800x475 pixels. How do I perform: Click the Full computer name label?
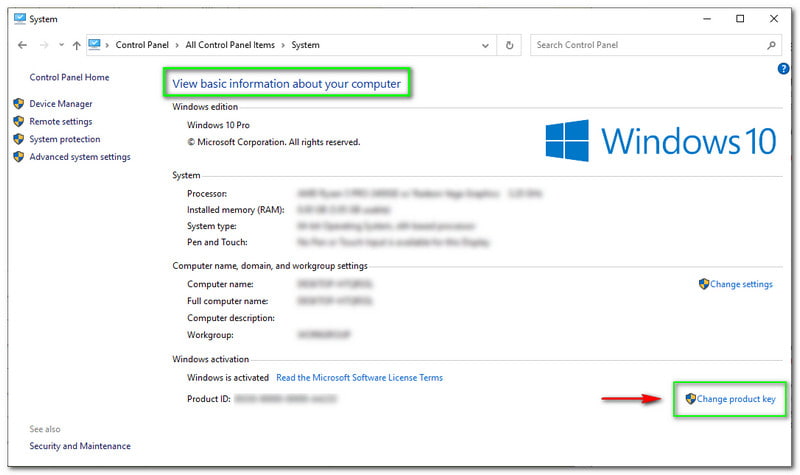[228, 301]
